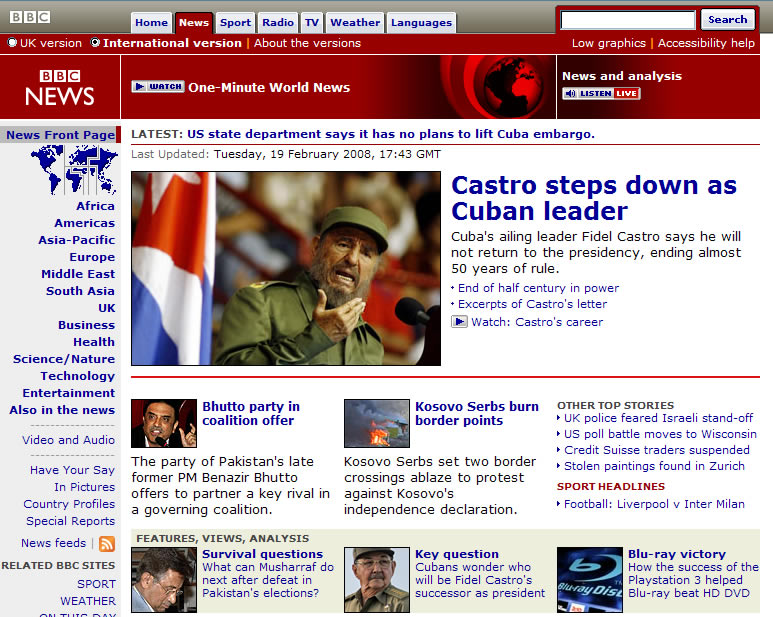Open Have Your Say link
This screenshot has height=617, width=773.
(72, 470)
